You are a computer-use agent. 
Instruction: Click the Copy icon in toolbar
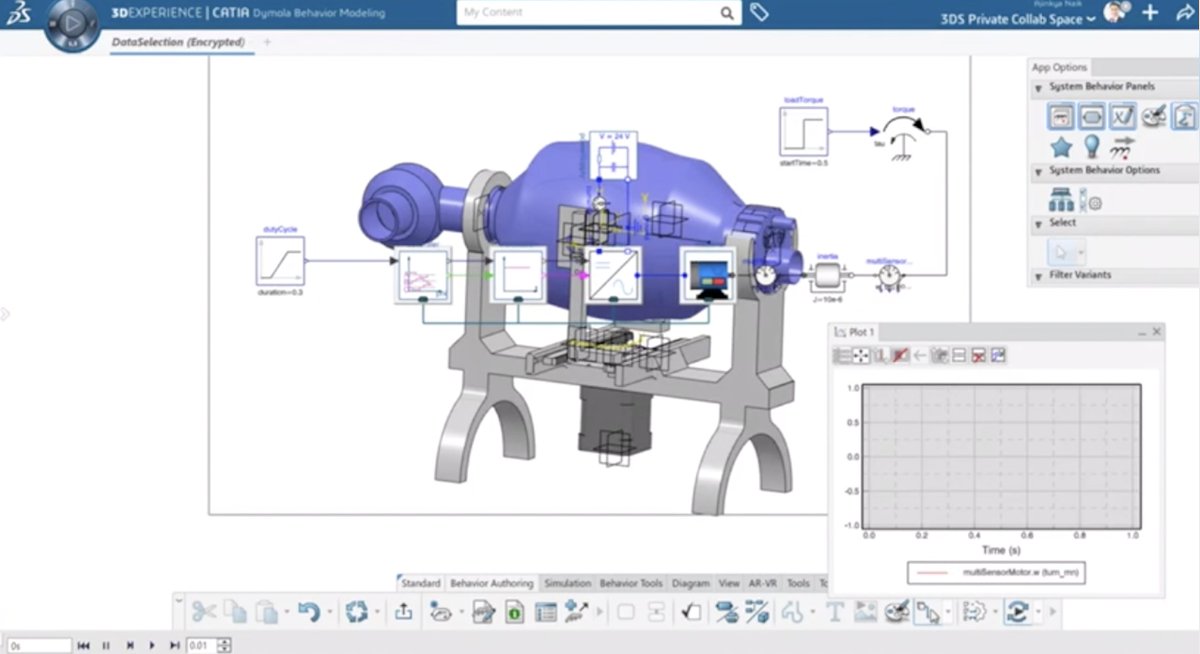pyautogui.click(x=235, y=611)
